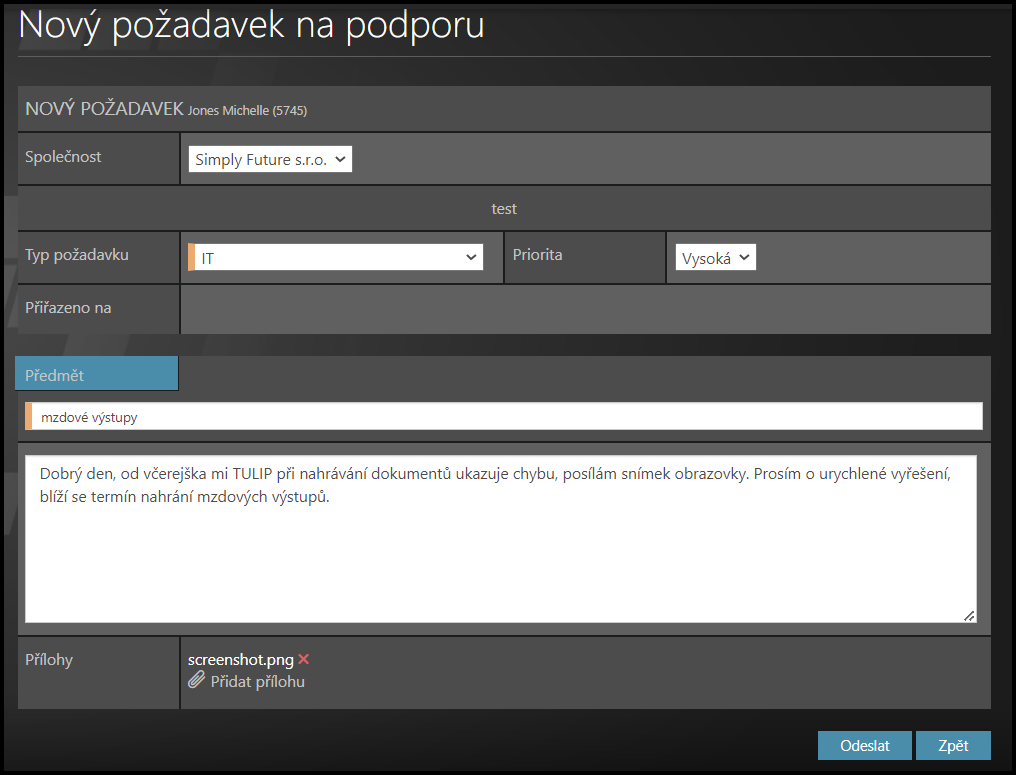This screenshot has width=1016, height=775.
Task: Click the Přidat přílohu link
Action: pyautogui.click(x=257, y=681)
